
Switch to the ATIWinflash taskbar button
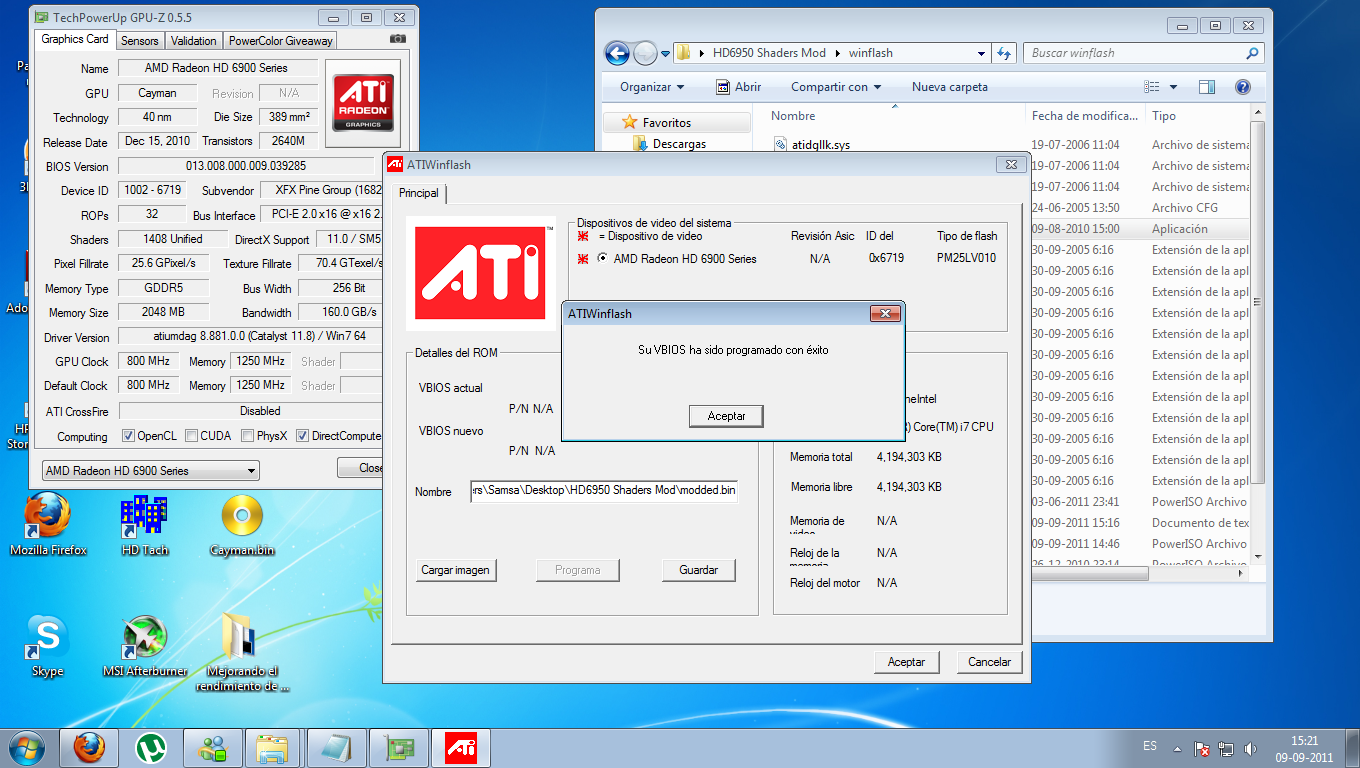461,747
